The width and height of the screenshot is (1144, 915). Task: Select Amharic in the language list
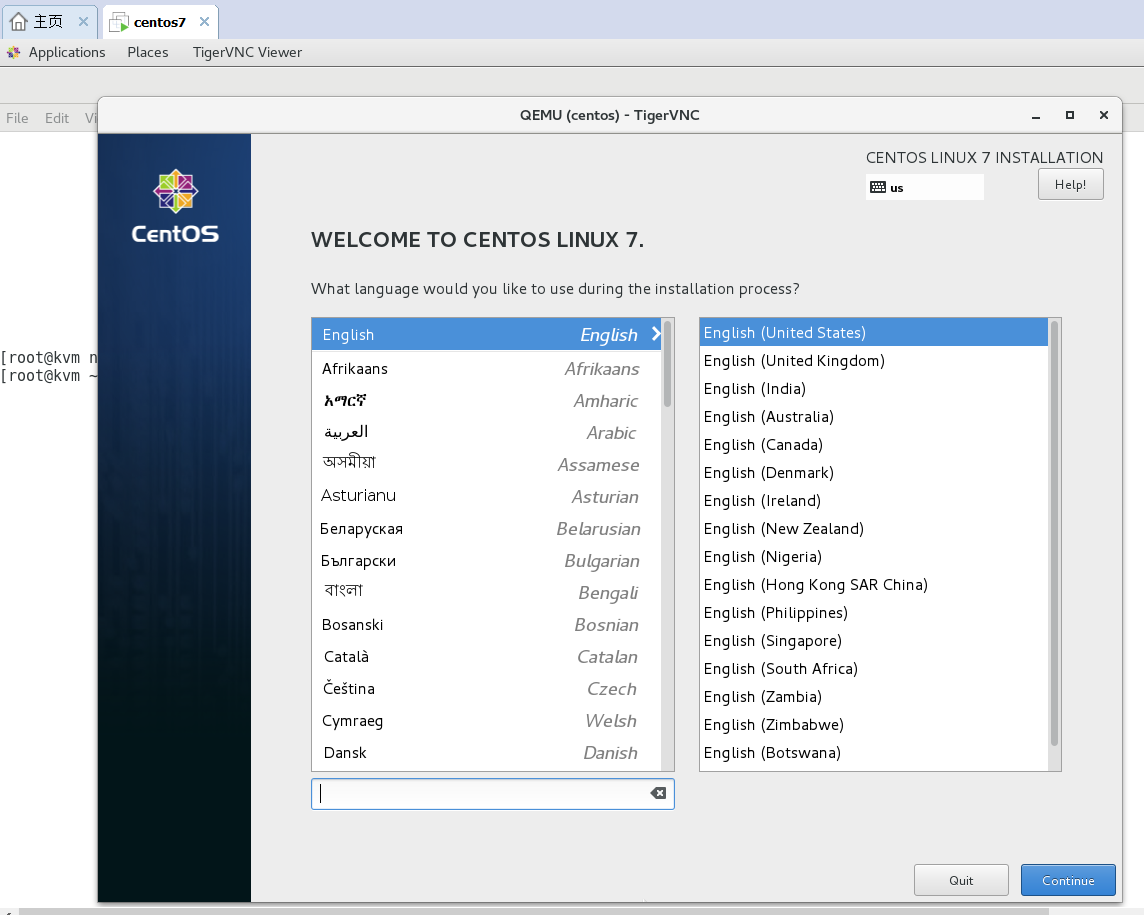[x=487, y=401]
